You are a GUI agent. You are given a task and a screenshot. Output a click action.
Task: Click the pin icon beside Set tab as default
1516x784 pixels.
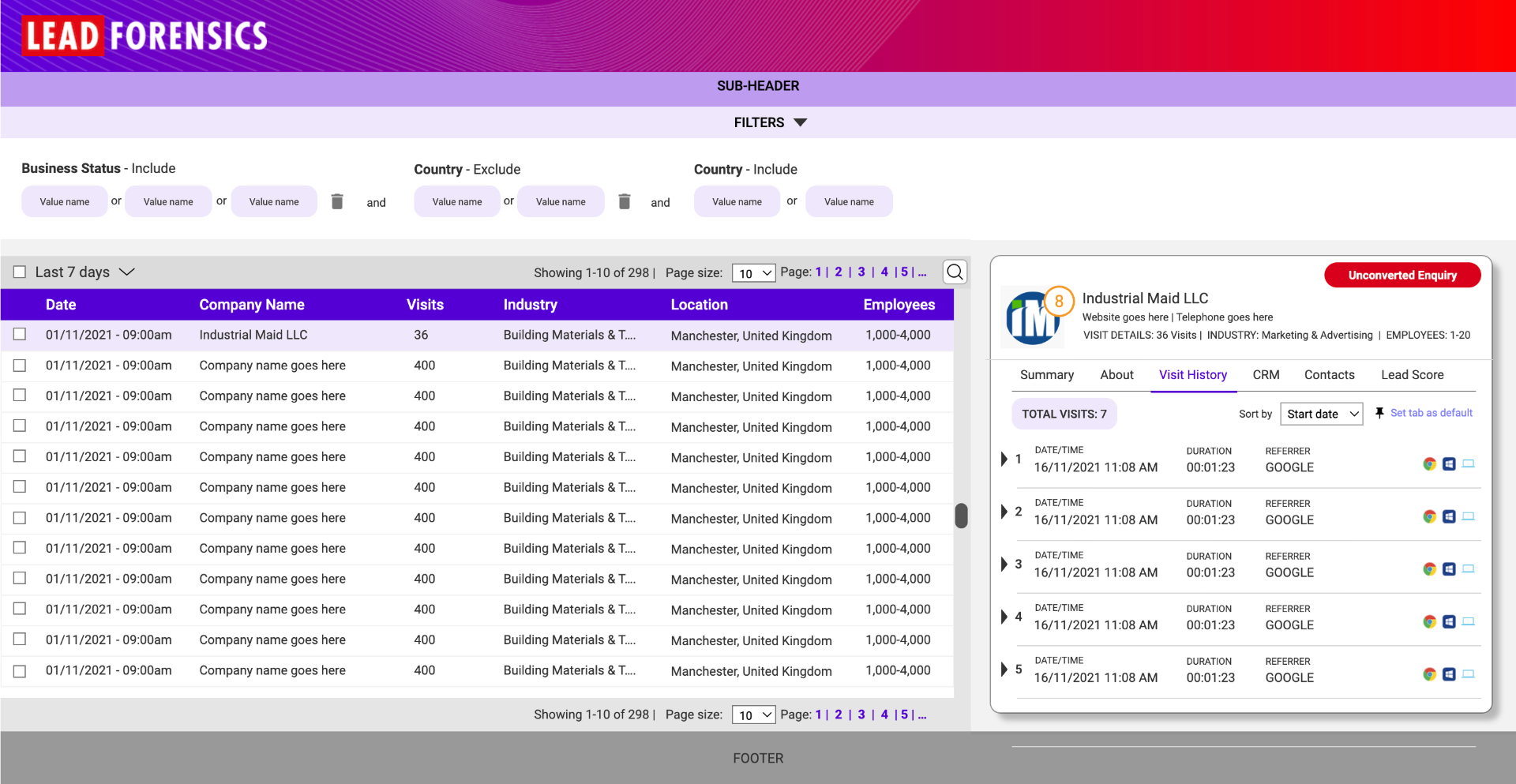pyautogui.click(x=1379, y=413)
